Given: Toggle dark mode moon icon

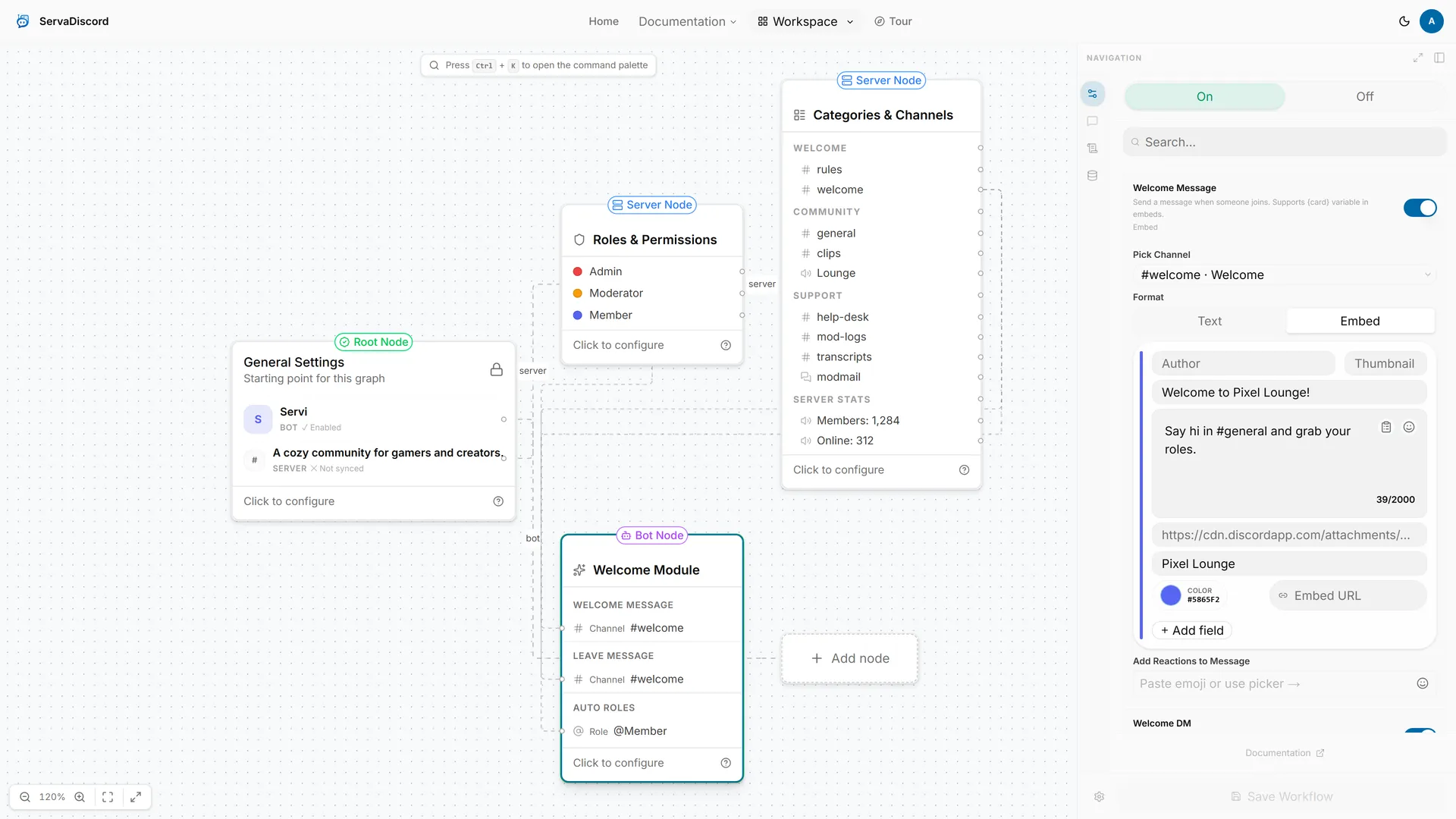Looking at the screenshot, I should [1404, 21].
